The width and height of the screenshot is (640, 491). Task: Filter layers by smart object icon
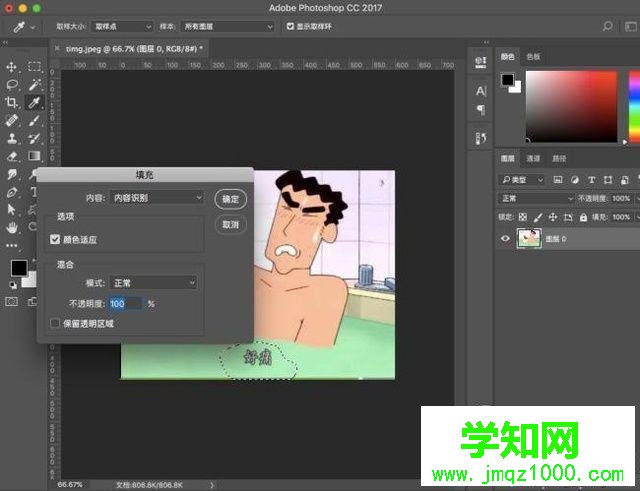pyautogui.click(x=624, y=180)
